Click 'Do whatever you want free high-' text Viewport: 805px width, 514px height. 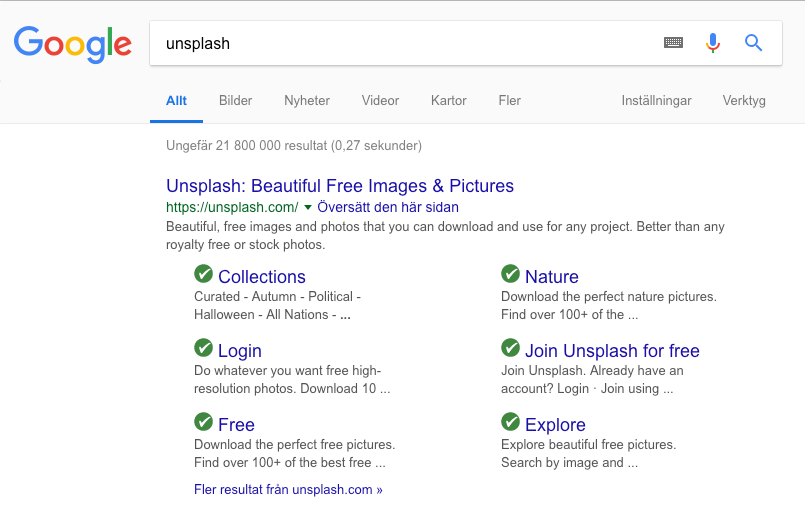coord(288,371)
